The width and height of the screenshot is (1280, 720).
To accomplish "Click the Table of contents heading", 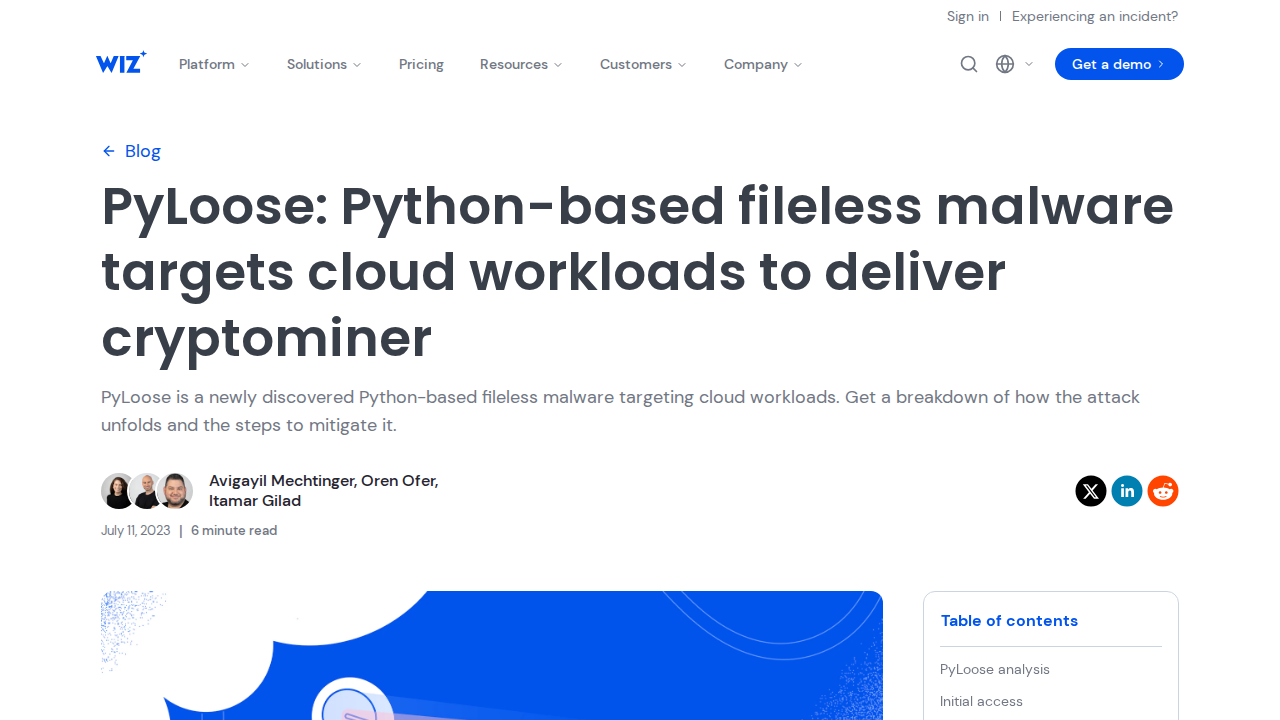I will tap(1009, 621).
